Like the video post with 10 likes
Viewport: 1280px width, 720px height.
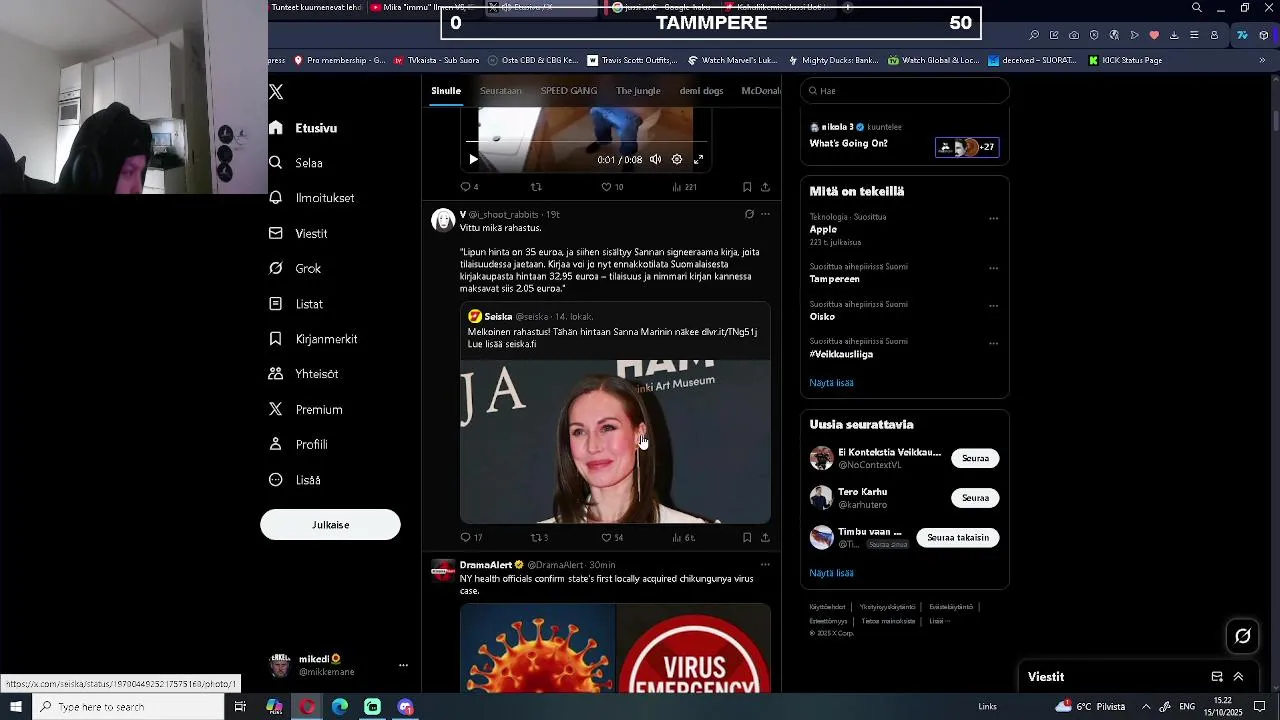612,187
